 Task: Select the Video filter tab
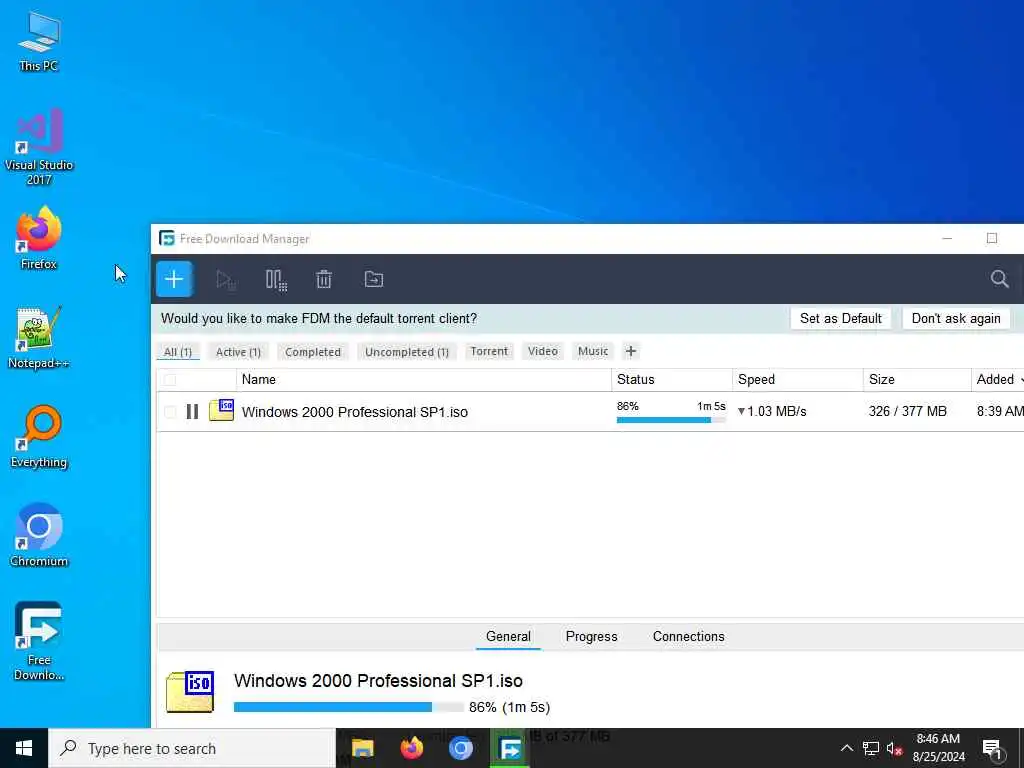[543, 351]
